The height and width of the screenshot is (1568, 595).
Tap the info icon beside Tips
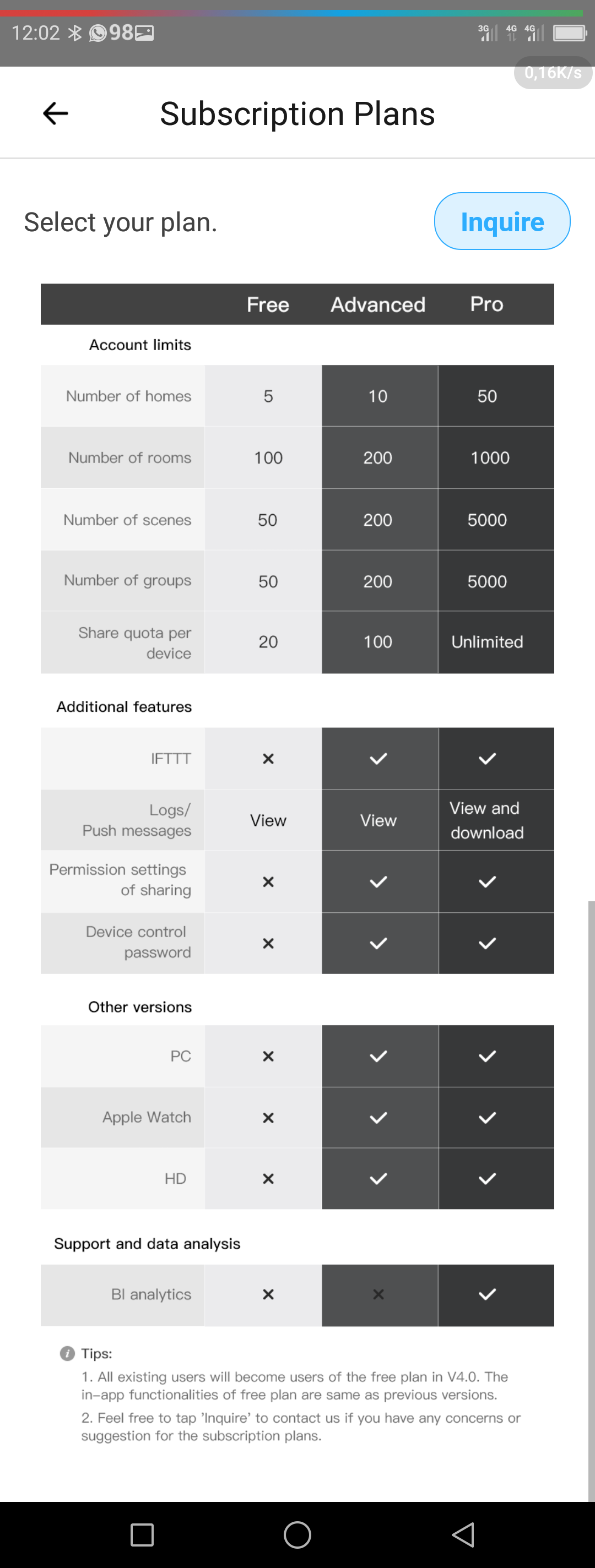pyautogui.click(x=67, y=1353)
